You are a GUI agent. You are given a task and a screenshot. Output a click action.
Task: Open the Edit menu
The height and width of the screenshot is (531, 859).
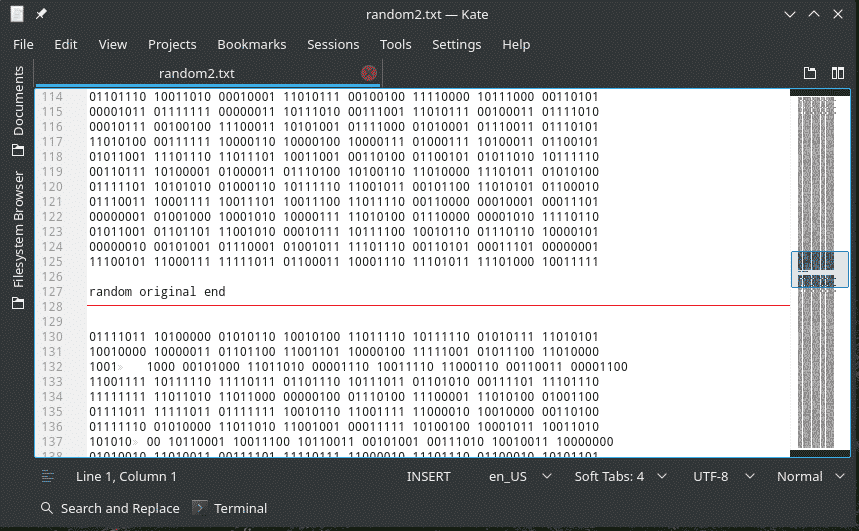pos(66,44)
